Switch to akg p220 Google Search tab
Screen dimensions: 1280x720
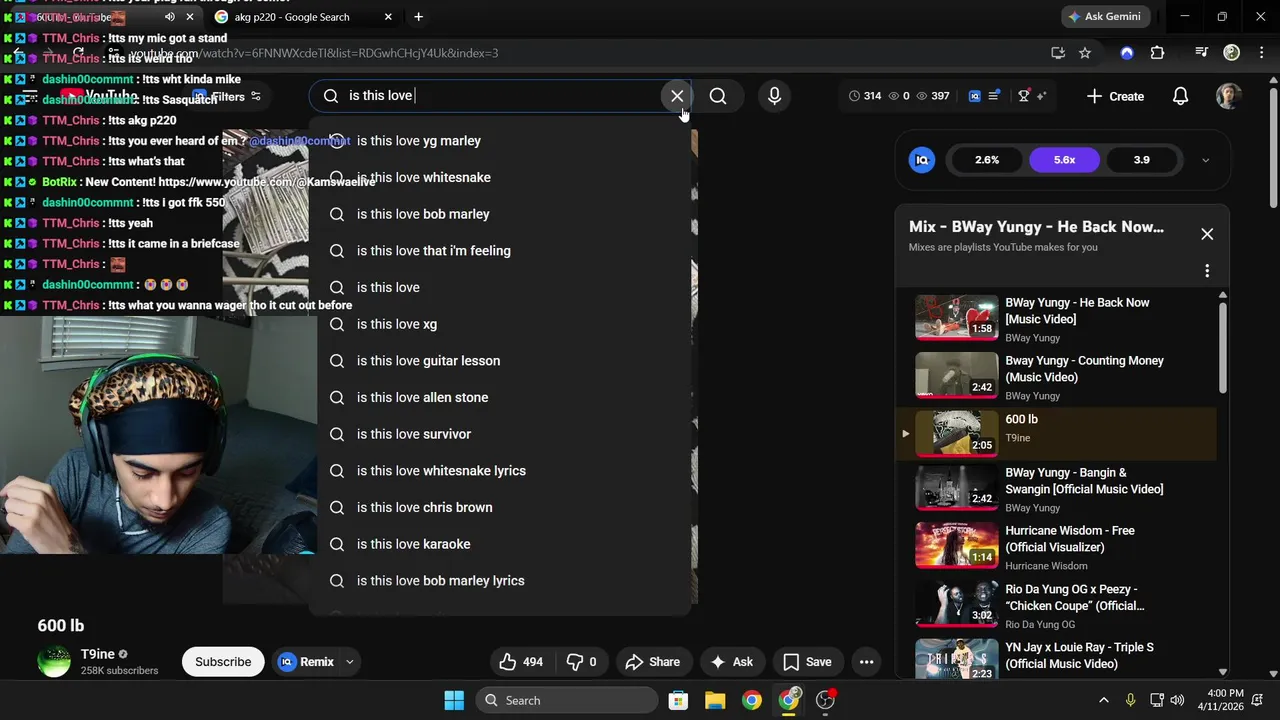click(x=303, y=17)
